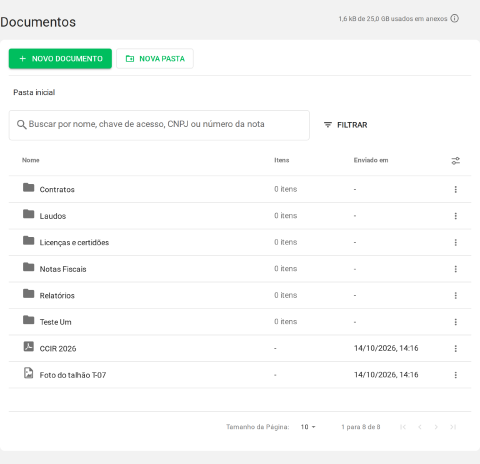The height and width of the screenshot is (464, 480).
Task: Open storage usage info icon
Action: [454, 18]
